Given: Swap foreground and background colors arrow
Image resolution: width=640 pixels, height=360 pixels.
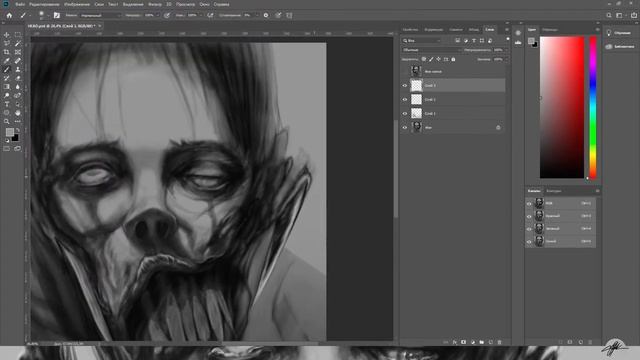Looking at the screenshot, I should [17, 130].
